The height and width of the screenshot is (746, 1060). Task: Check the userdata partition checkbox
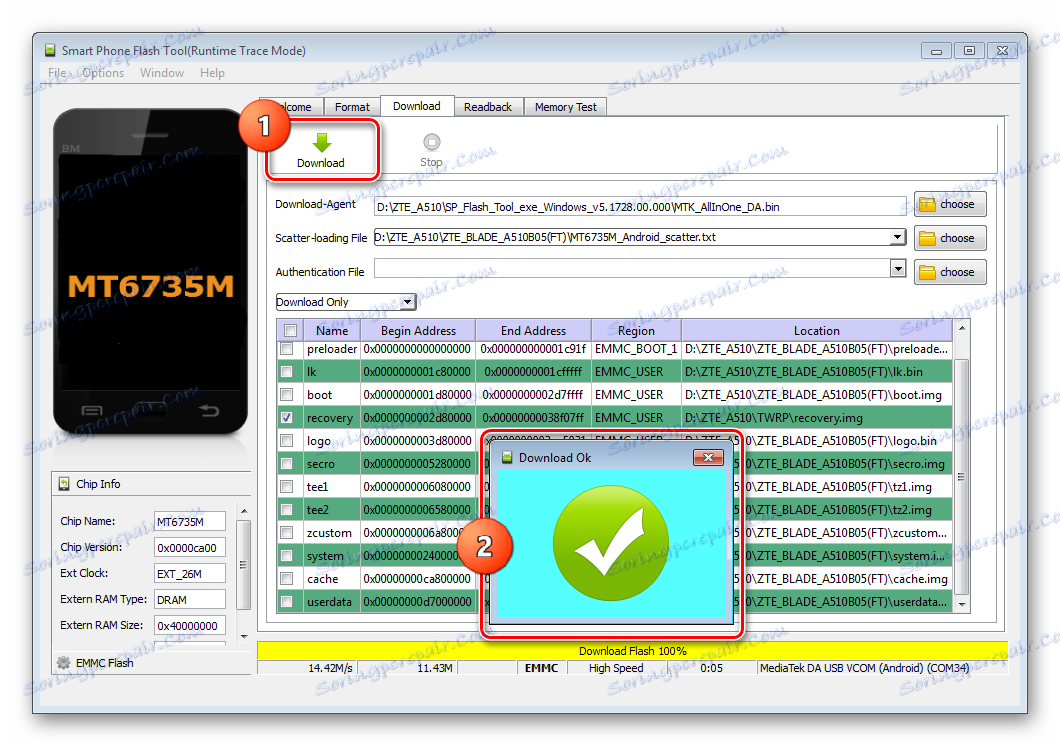(x=287, y=601)
